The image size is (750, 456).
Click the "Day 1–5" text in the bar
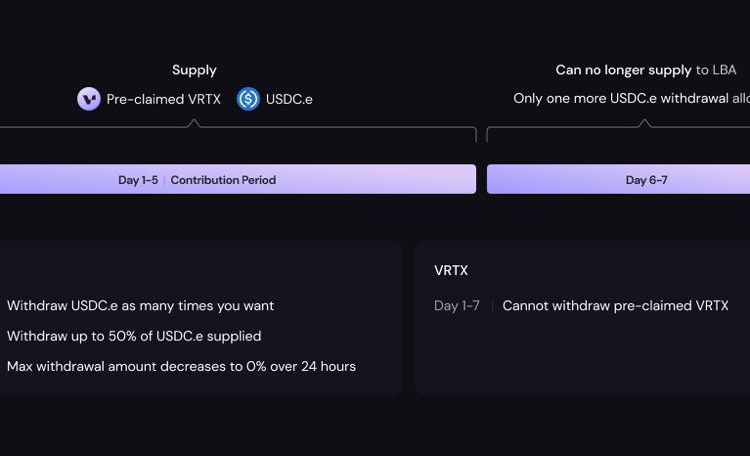(x=138, y=180)
